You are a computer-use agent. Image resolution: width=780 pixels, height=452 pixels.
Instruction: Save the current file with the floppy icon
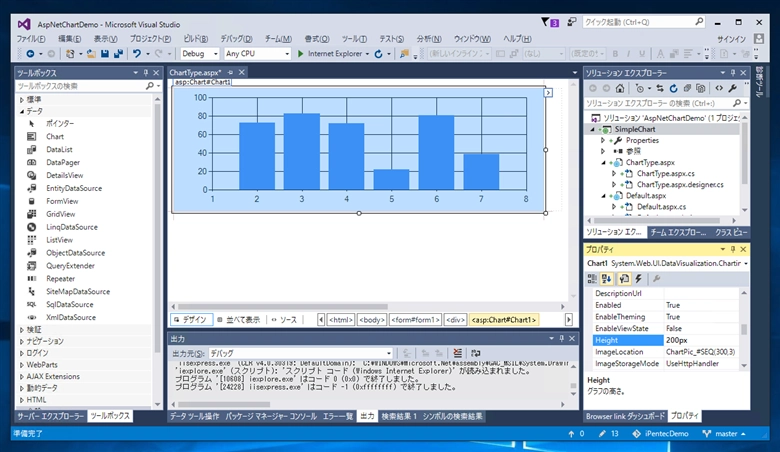pos(105,54)
